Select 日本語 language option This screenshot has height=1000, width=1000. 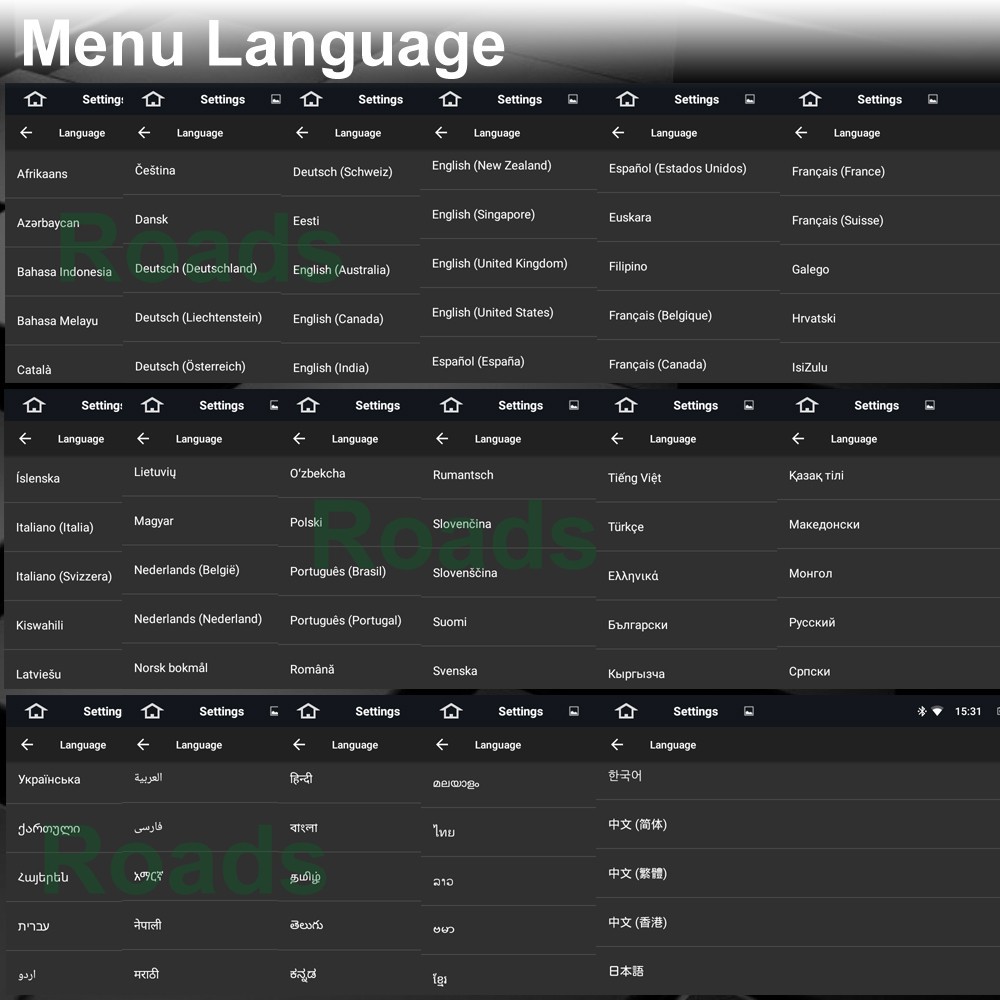click(626, 971)
